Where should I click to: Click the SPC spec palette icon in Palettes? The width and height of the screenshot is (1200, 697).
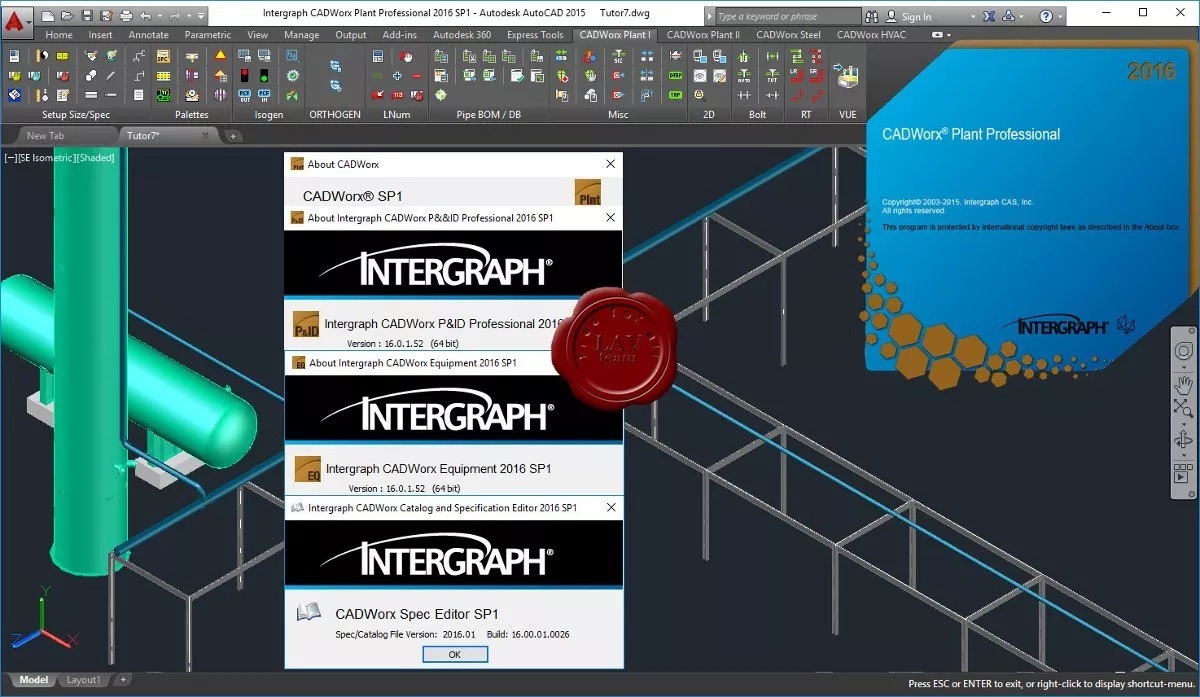click(163, 56)
